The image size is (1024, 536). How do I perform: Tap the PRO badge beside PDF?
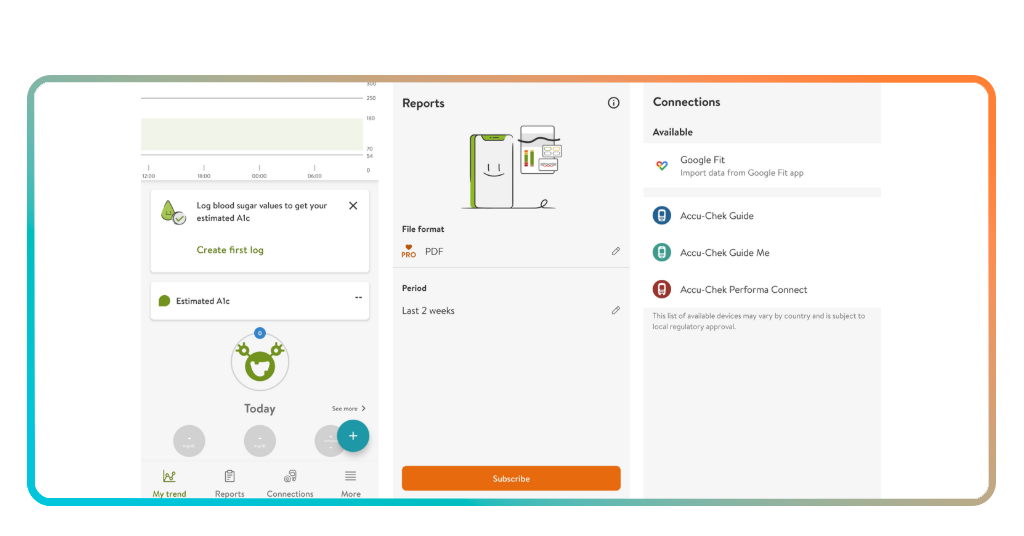point(409,252)
